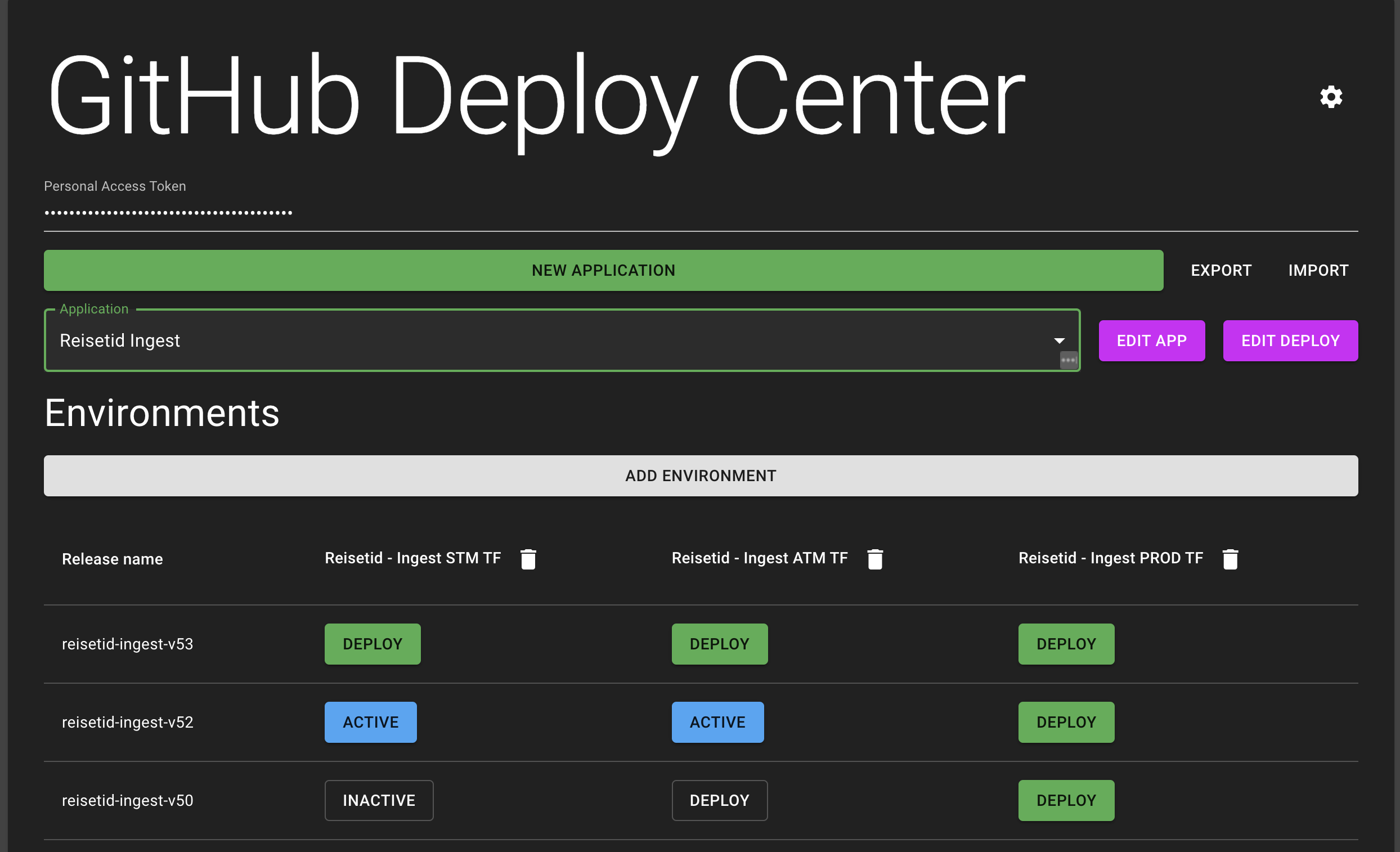Open EDIT DEPLOY
1400x852 pixels.
pyautogui.click(x=1290, y=340)
